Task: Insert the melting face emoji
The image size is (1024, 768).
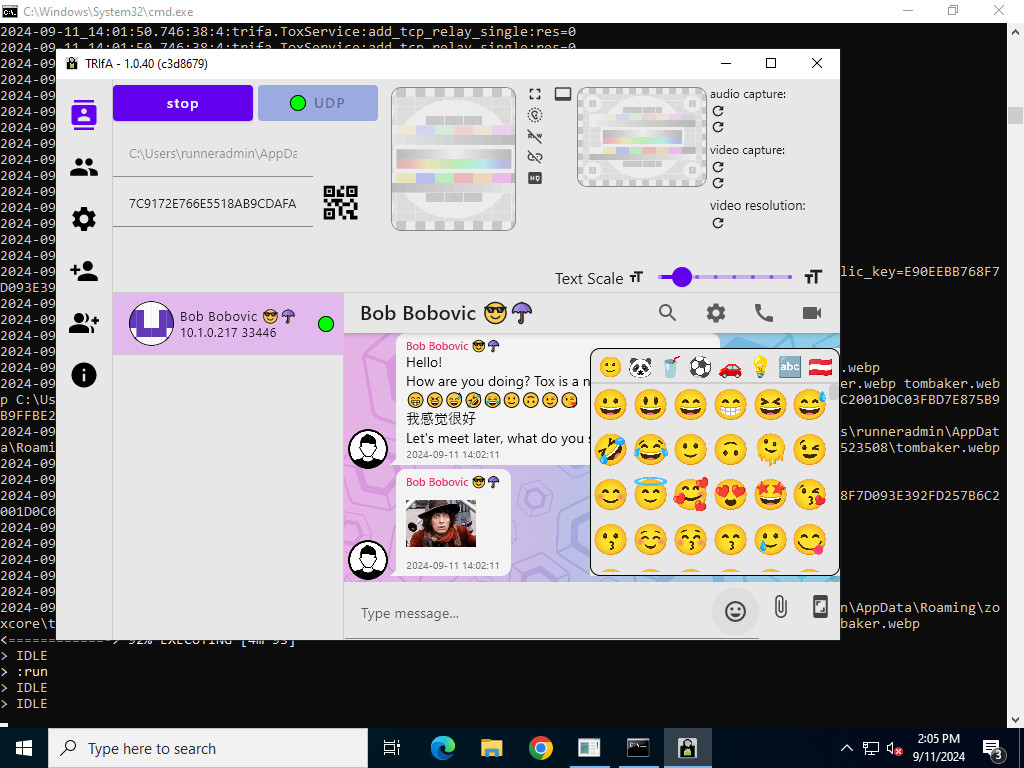Action: (770, 449)
